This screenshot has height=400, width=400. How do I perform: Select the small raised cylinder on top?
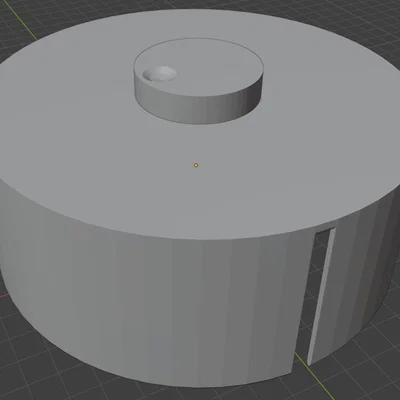pyautogui.click(x=199, y=81)
